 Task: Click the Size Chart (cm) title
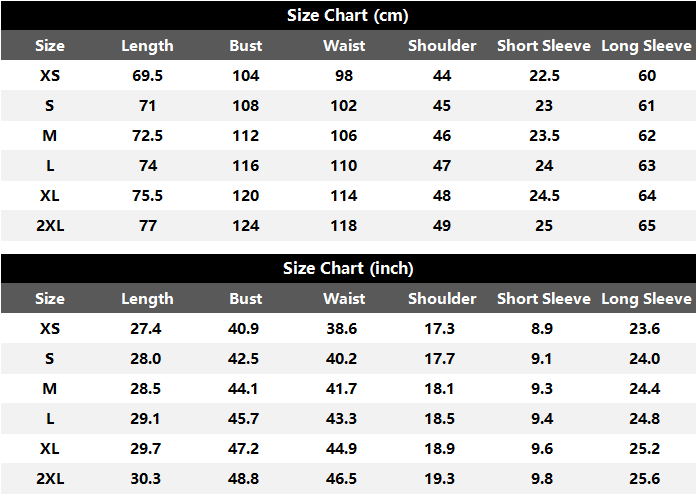(348, 16)
